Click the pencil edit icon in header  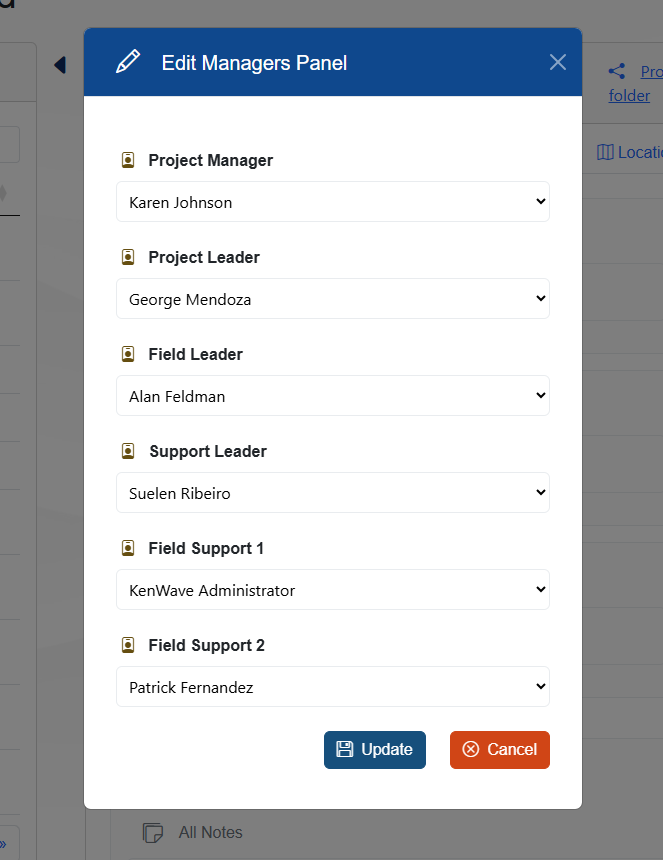click(128, 62)
